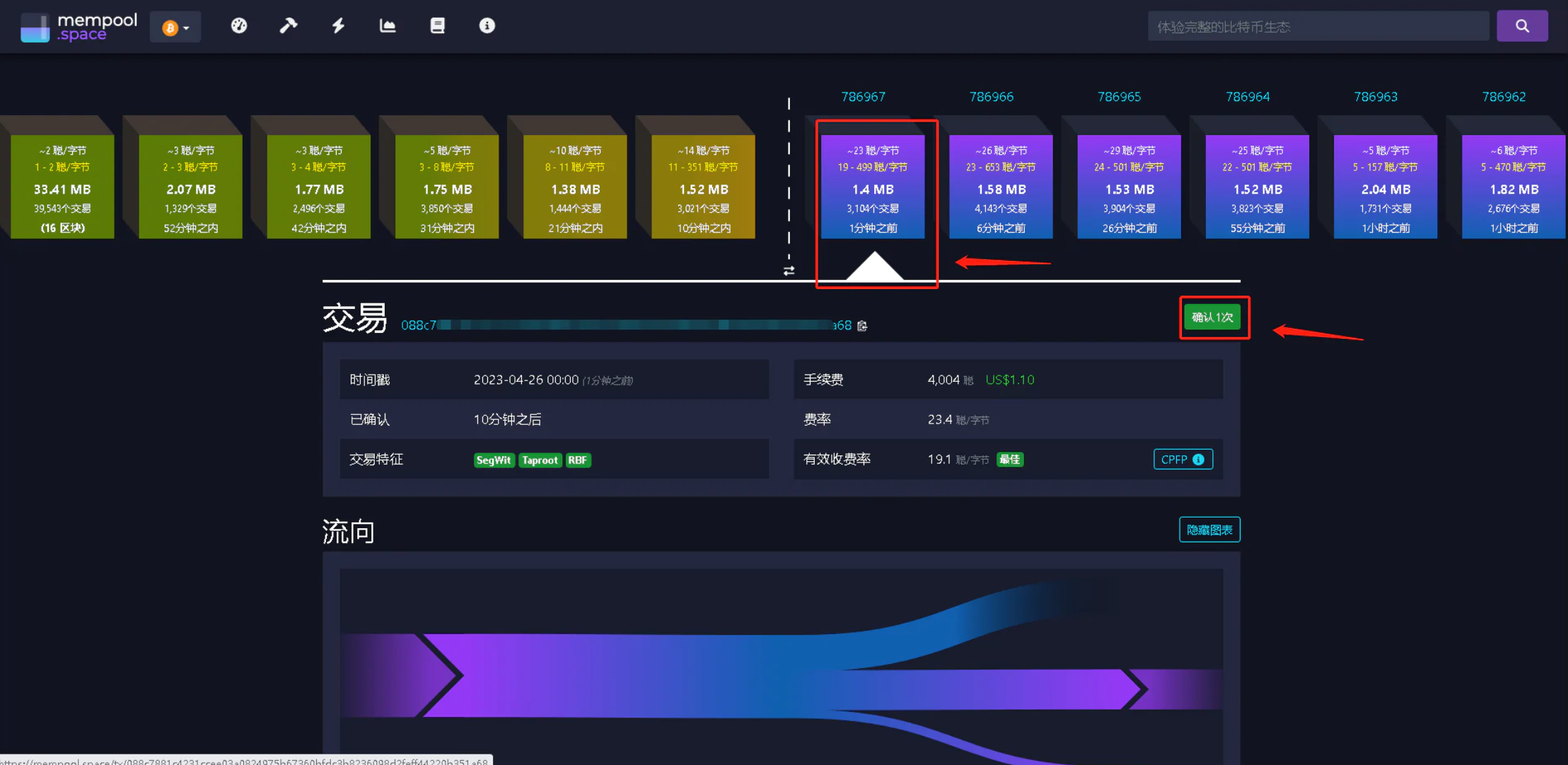
Task: Expand the Bitcoin network selector dropdown
Action: [x=175, y=28]
